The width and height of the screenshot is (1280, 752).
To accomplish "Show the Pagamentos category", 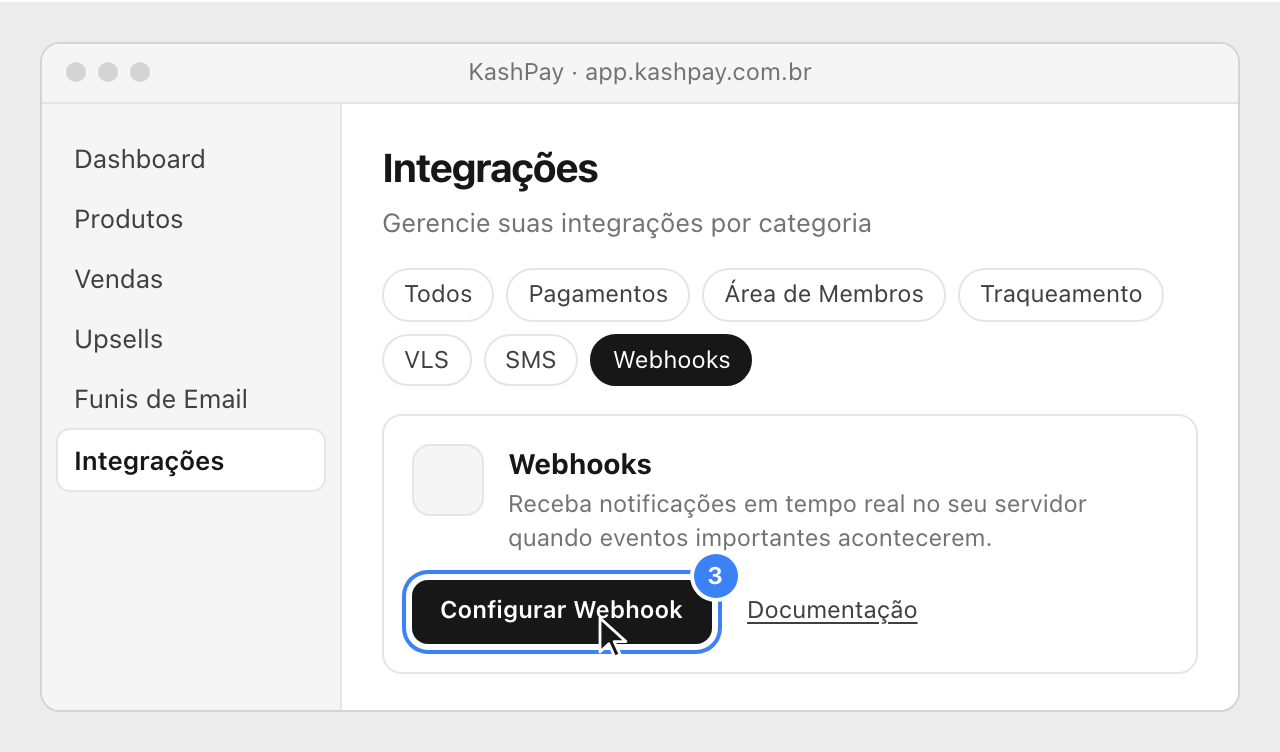I will (x=598, y=295).
